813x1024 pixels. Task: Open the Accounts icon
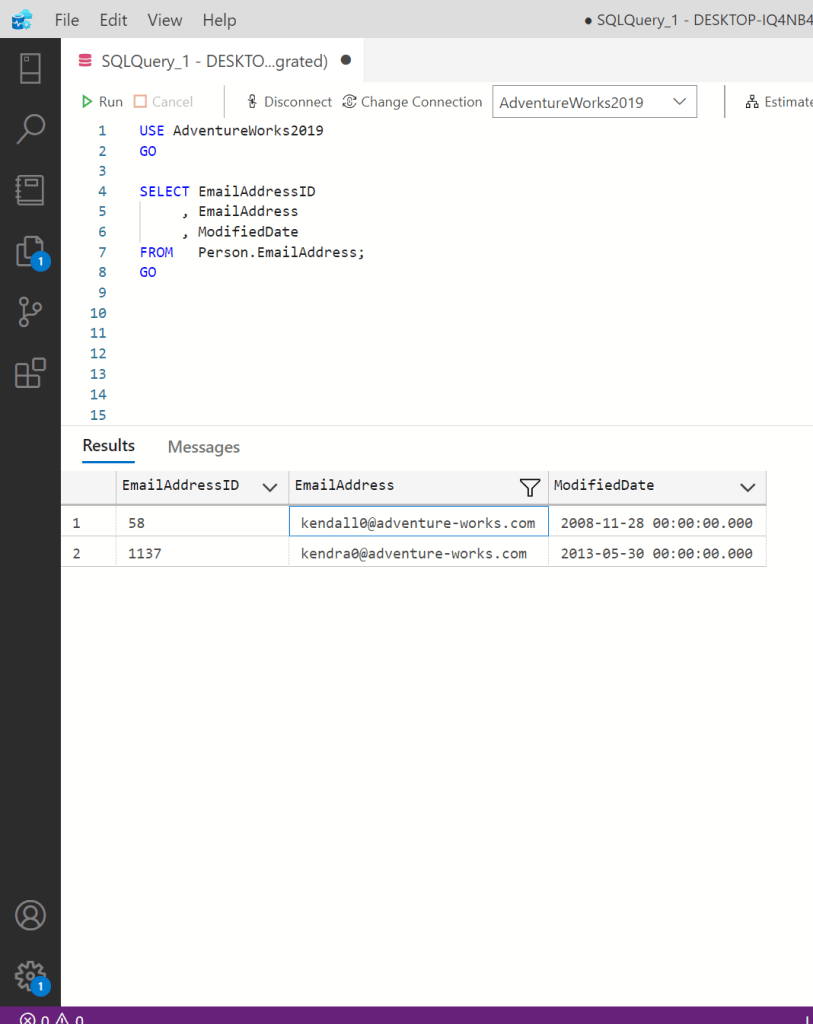pyautogui.click(x=30, y=915)
